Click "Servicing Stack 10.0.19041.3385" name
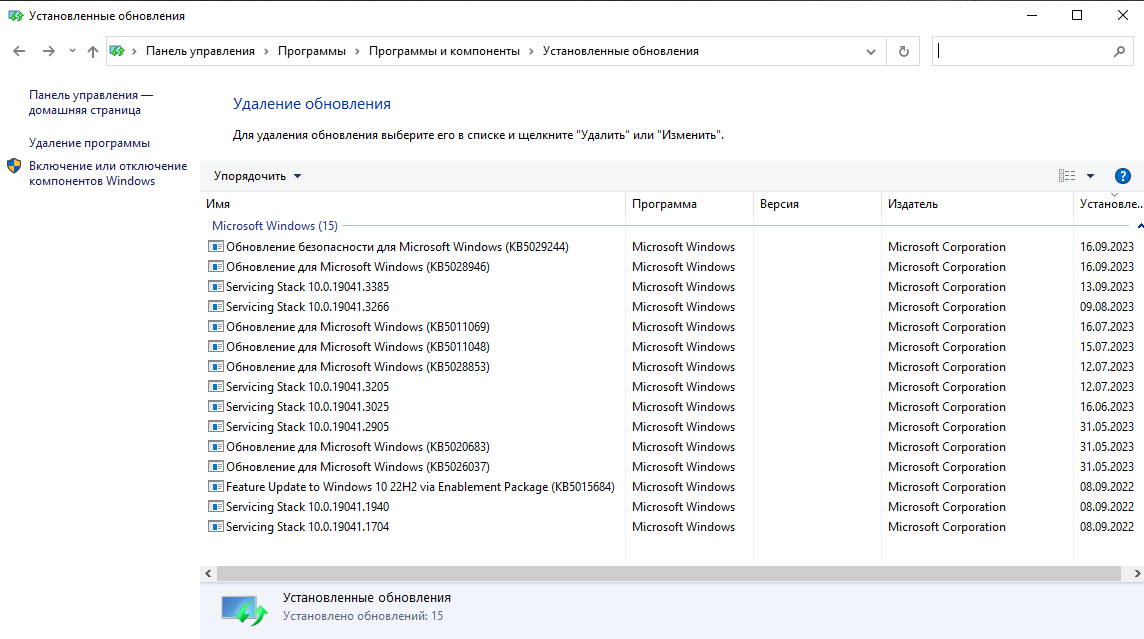Image resolution: width=1144 pixels, height=639 pixels. (307, 287)
